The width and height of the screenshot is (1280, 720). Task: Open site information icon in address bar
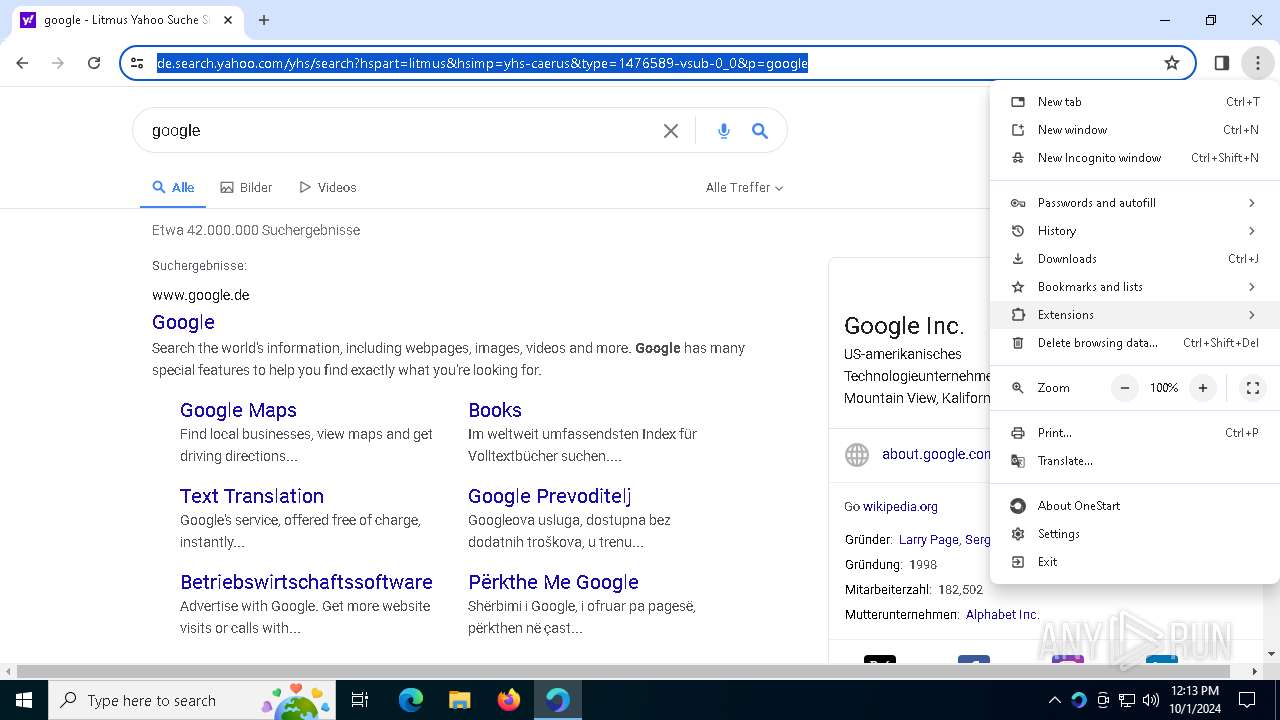coord(137,63)
